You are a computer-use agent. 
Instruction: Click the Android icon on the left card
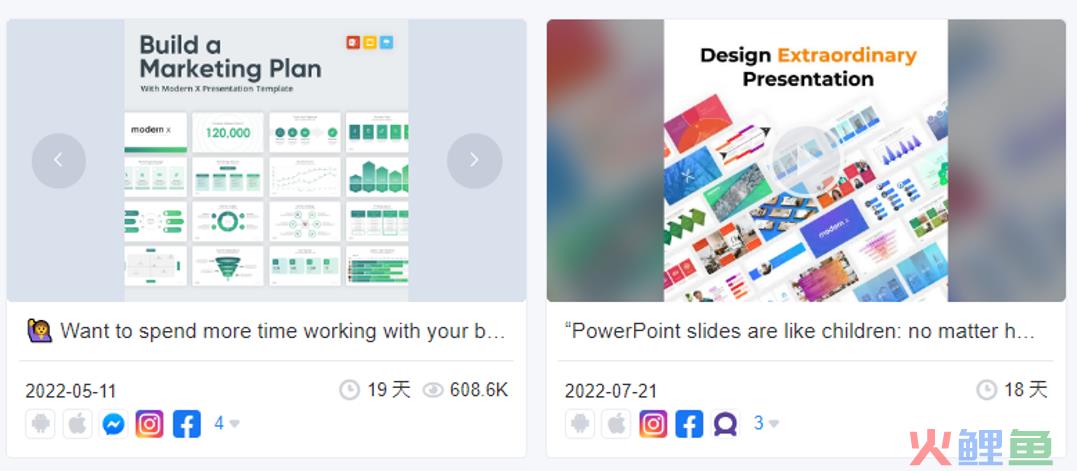pos(41,424)
